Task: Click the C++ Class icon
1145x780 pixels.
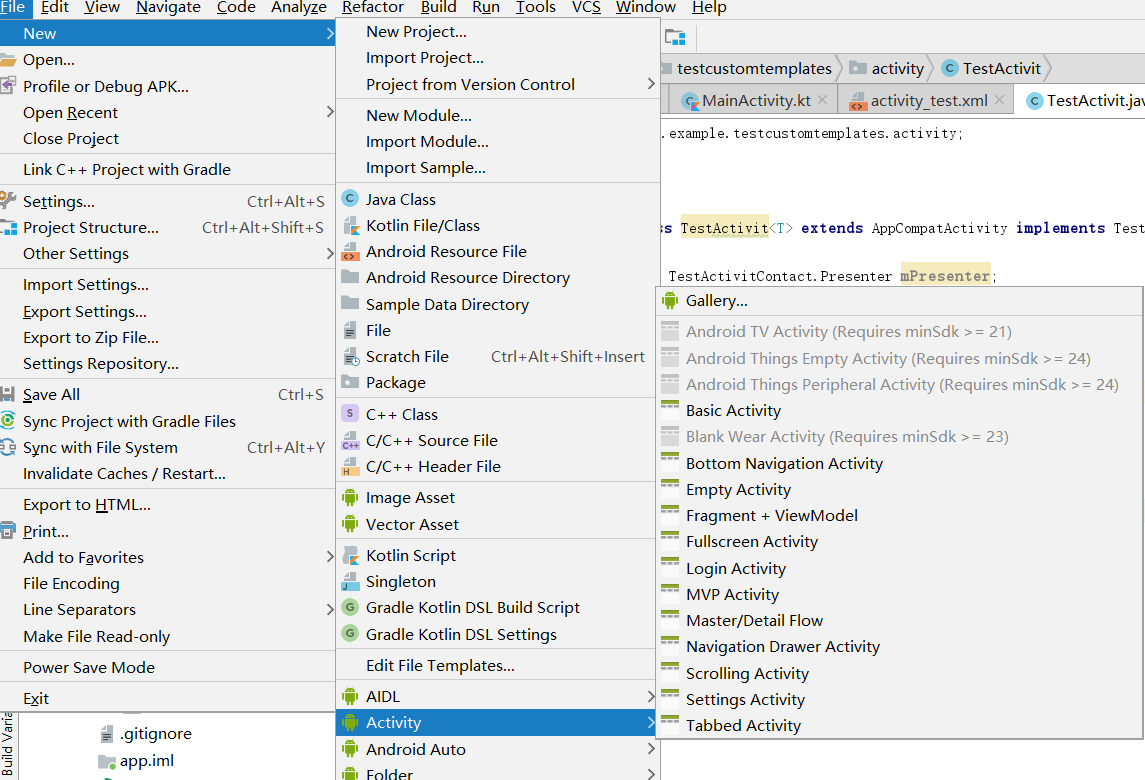Action: coord(351,414)
